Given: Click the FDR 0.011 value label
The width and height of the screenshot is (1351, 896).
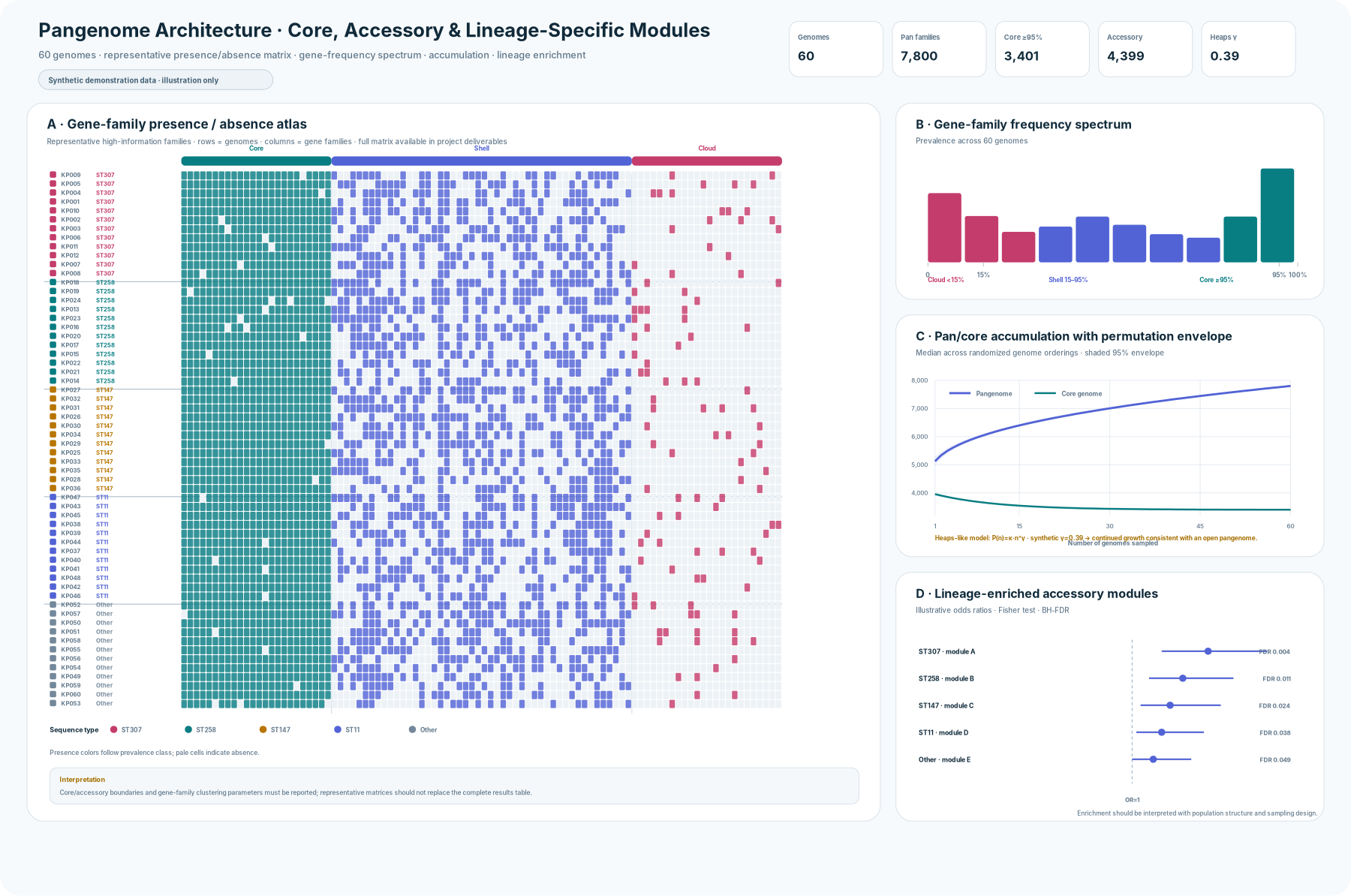Looking at the screenshot, I should pyautogui.click(x=1277, y=678).
